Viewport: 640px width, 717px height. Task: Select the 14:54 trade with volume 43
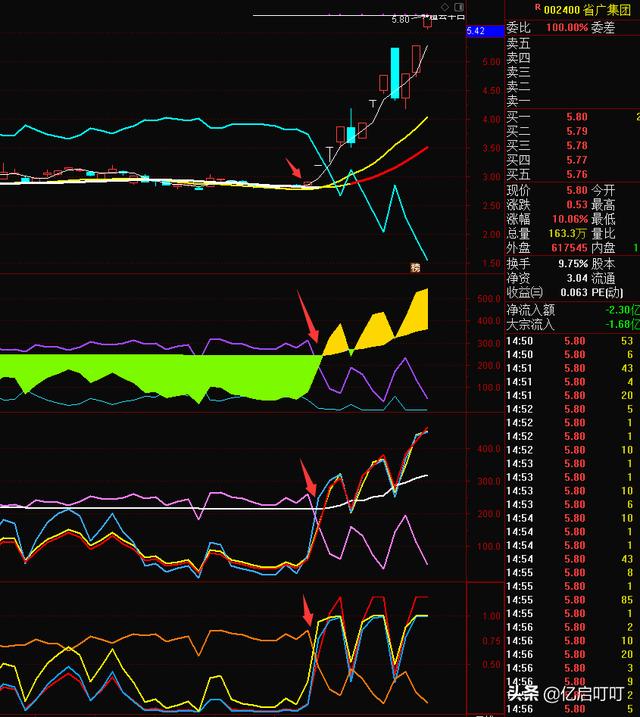[x=571, y=559]
